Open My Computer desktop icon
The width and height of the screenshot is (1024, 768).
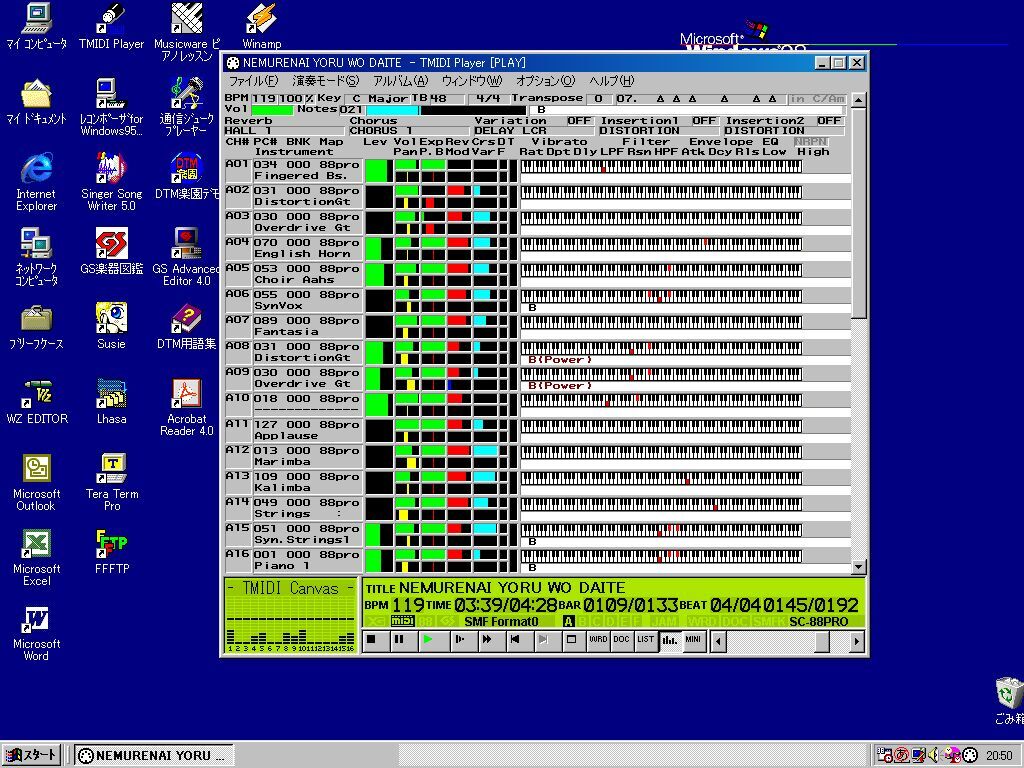[x=37, y=26]
